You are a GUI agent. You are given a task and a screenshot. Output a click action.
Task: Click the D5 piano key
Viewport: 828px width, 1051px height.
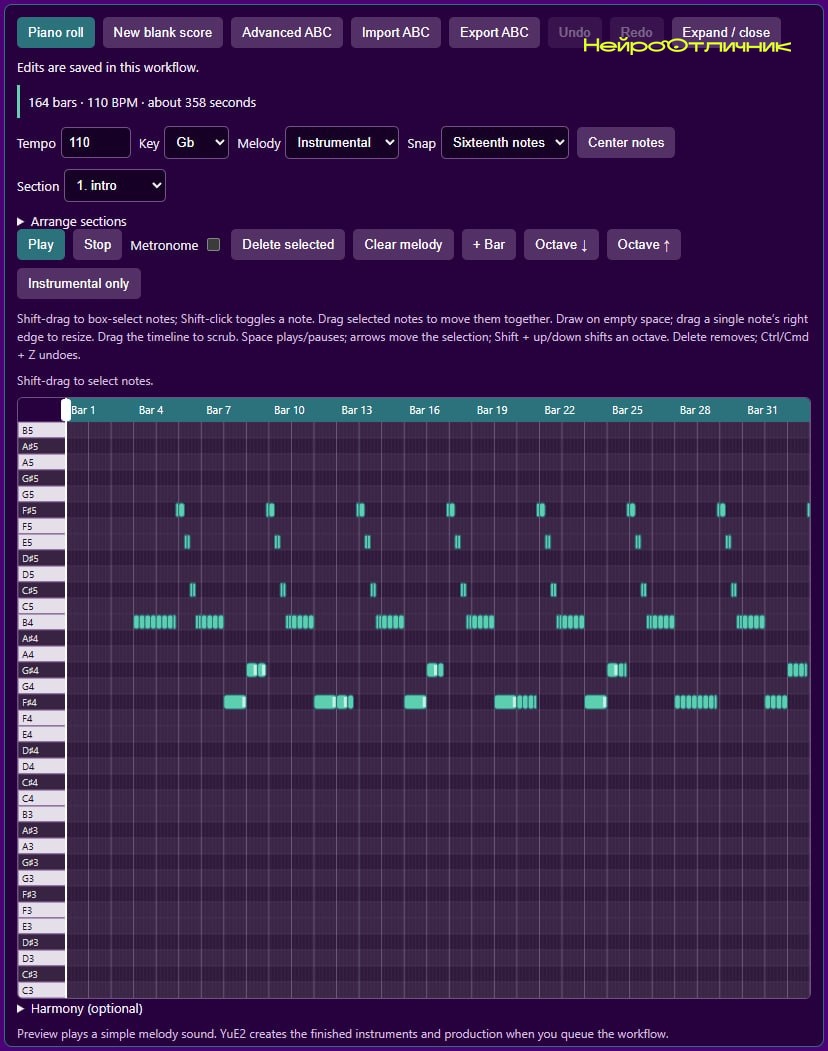[42, 574]
